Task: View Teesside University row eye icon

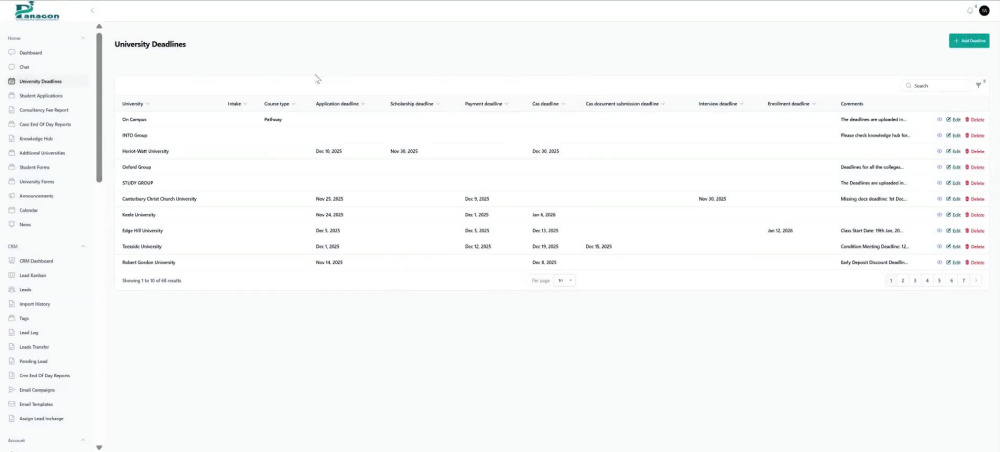Action: click(x=939, y=247)
